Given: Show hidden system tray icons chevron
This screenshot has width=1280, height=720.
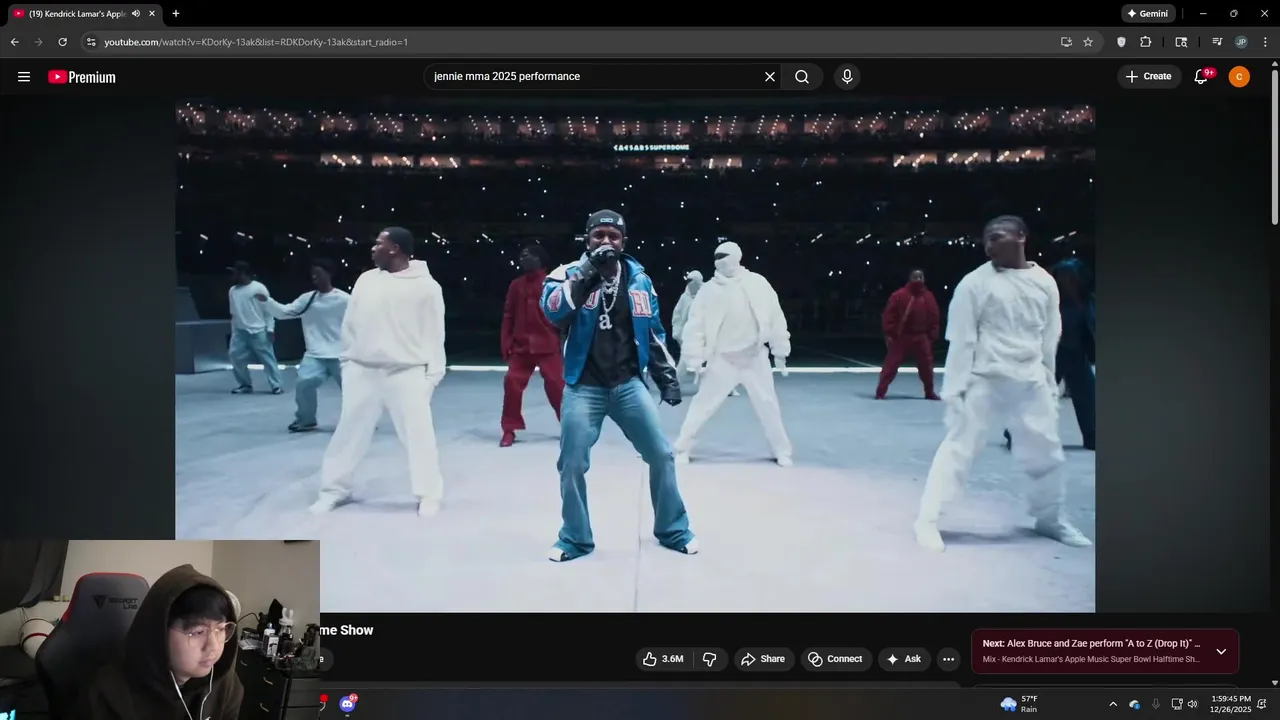Looking at the screenshot, I should pos(1113,704).
